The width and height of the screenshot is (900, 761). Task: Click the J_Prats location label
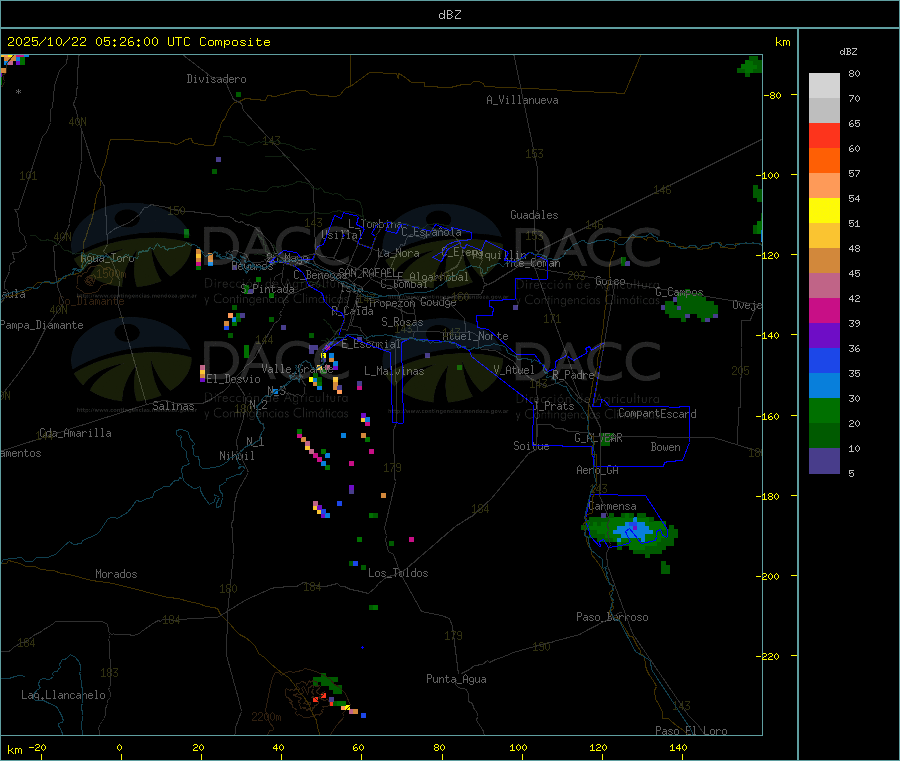pos(553,406)
